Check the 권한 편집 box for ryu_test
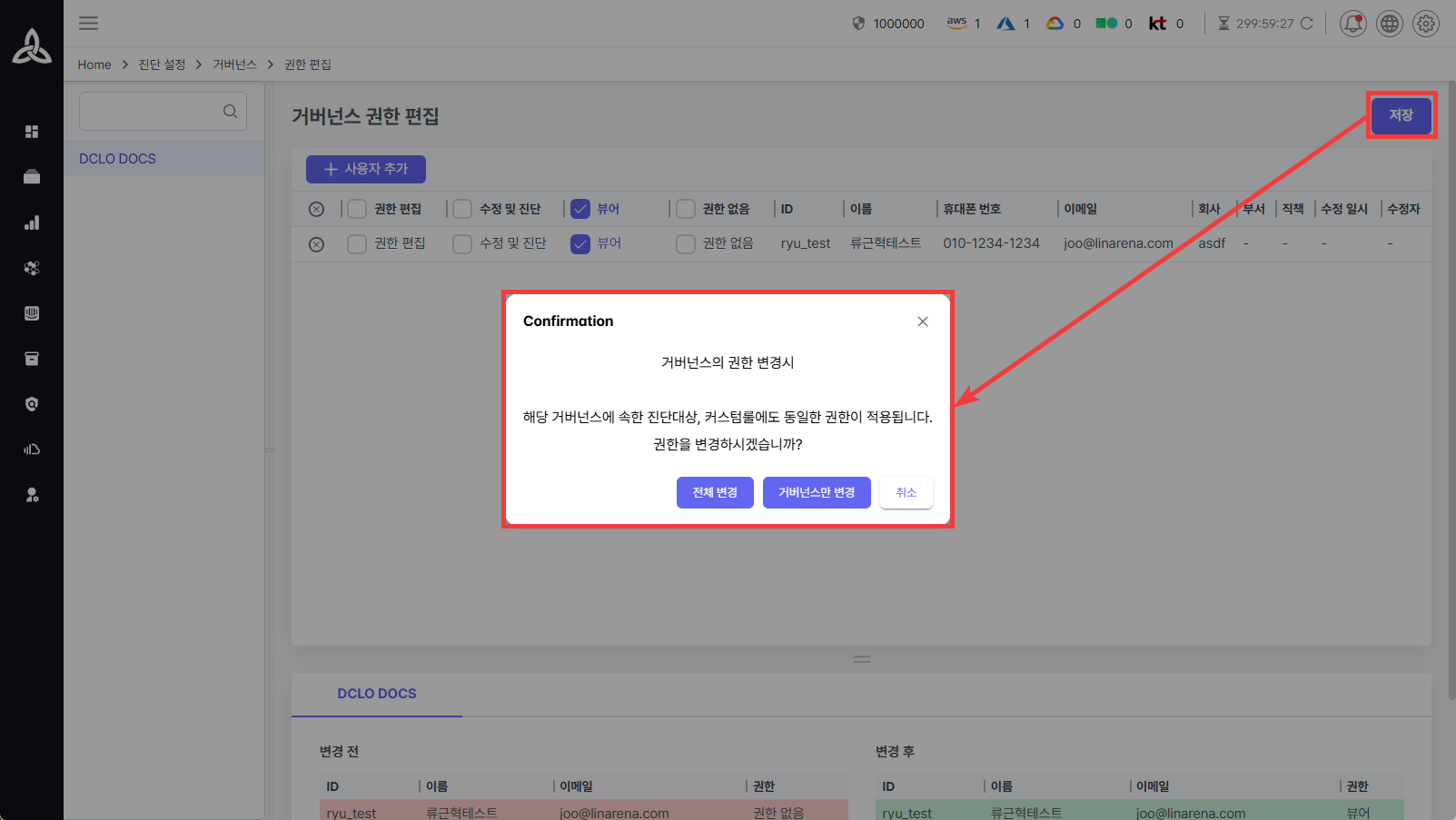1456x820 pixels. (x=357, y=244)
